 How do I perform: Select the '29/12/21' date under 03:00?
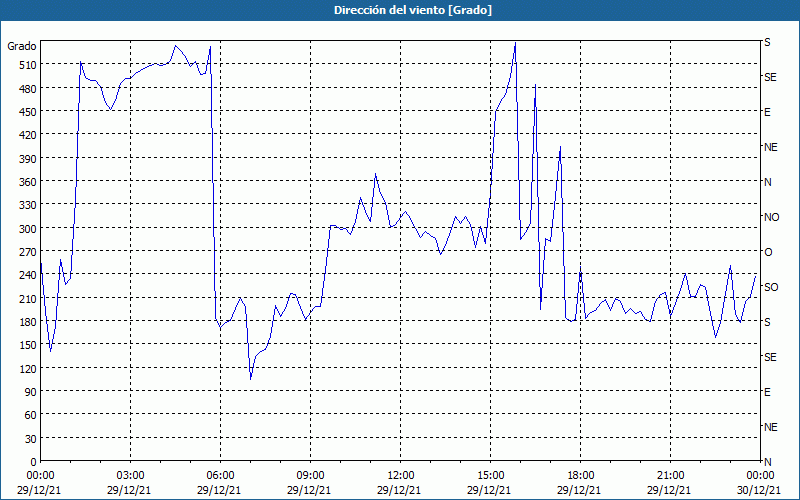129,490
